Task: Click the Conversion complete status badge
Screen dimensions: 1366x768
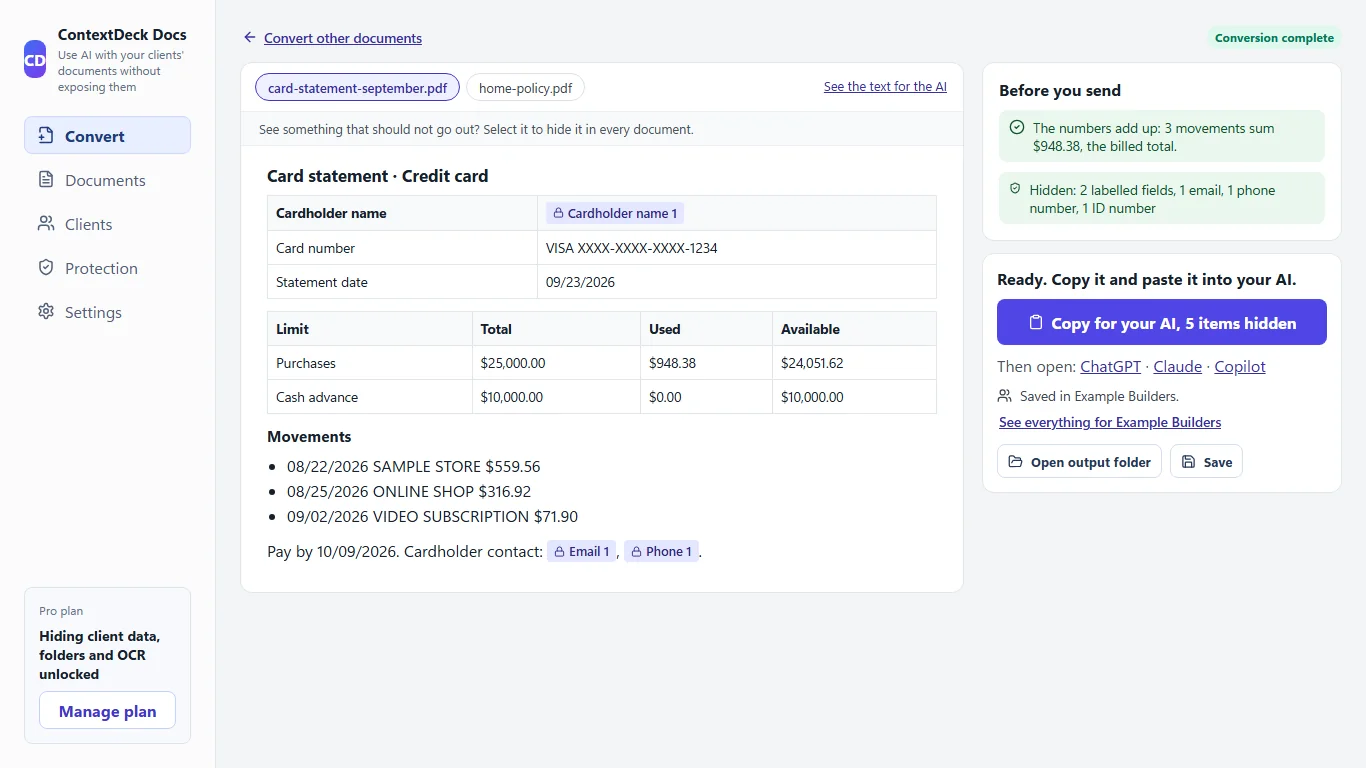Action: [x=1274, y=38]
